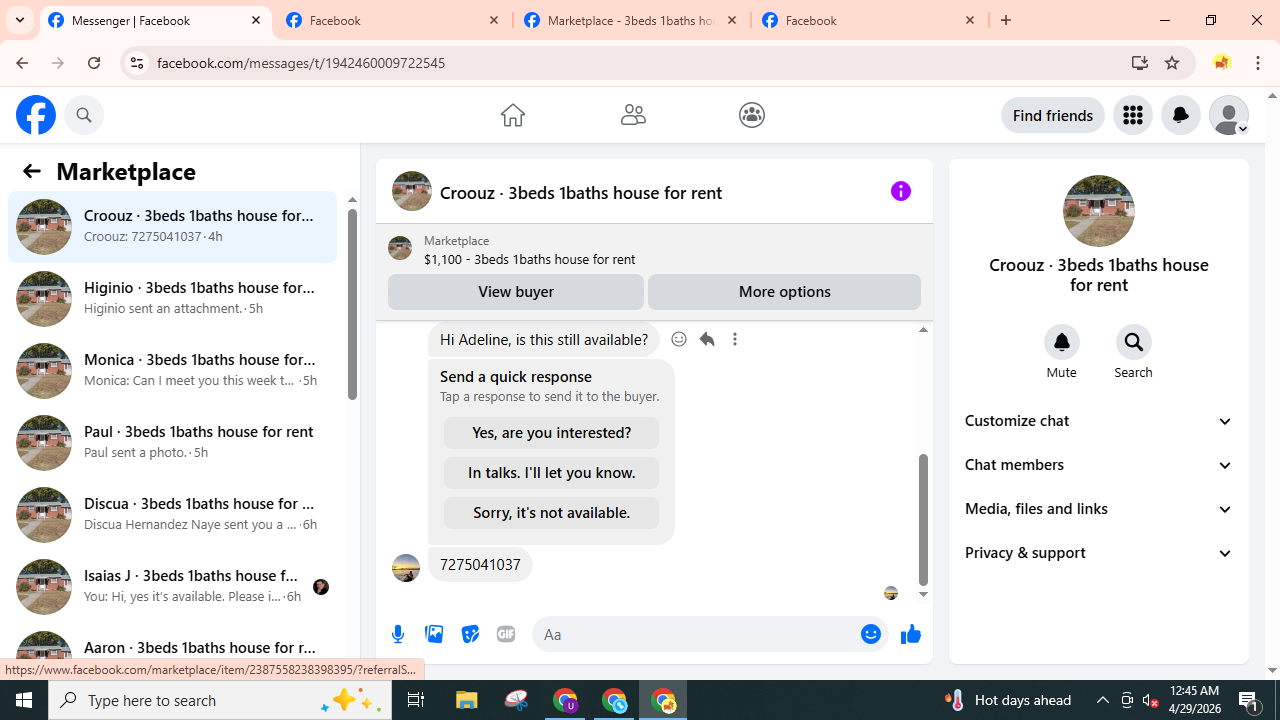The height and width of the screenshot is (720, 1280).
Task: React to the message with emoji icon
Action: tap(679, 339)
